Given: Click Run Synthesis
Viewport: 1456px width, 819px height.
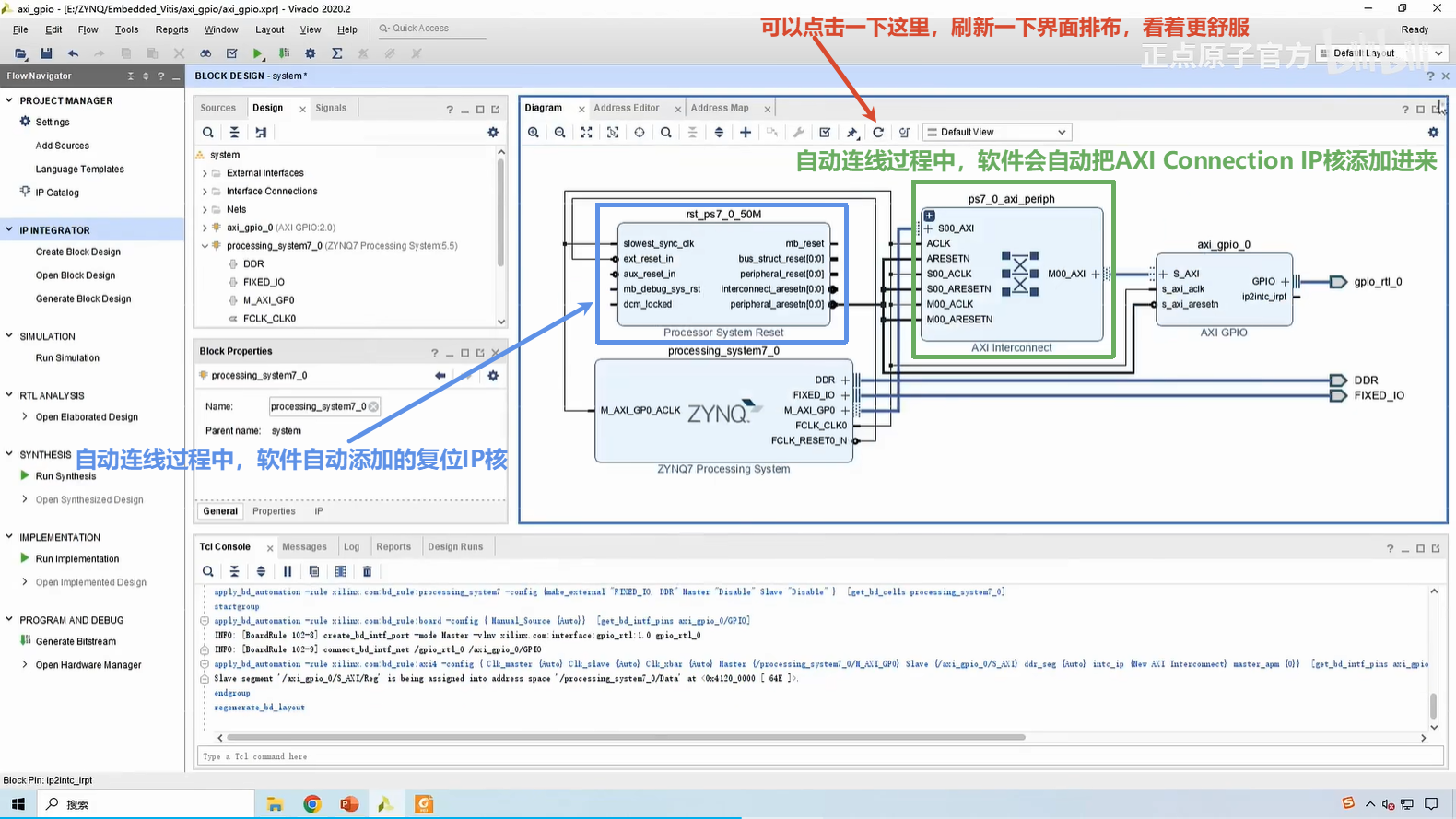Looking at the screenshot, I should (65, 476).
